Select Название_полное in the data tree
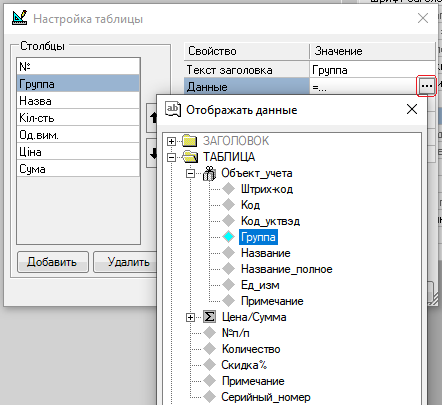 (287, 269)
